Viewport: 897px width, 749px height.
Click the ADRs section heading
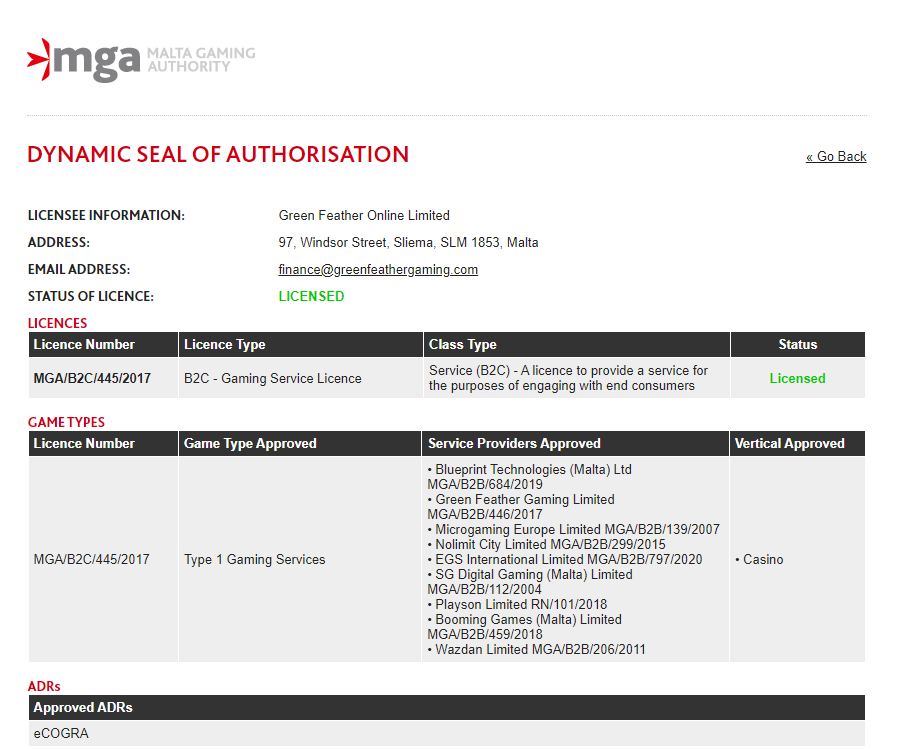pyautogui.click(x=44, y=686)
